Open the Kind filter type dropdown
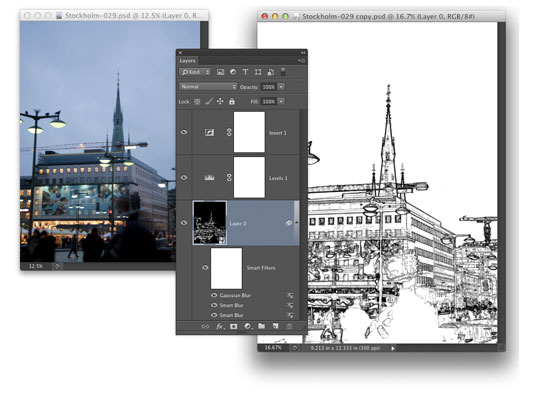This screenshot has height=400, width=533. tap(195, 72)
